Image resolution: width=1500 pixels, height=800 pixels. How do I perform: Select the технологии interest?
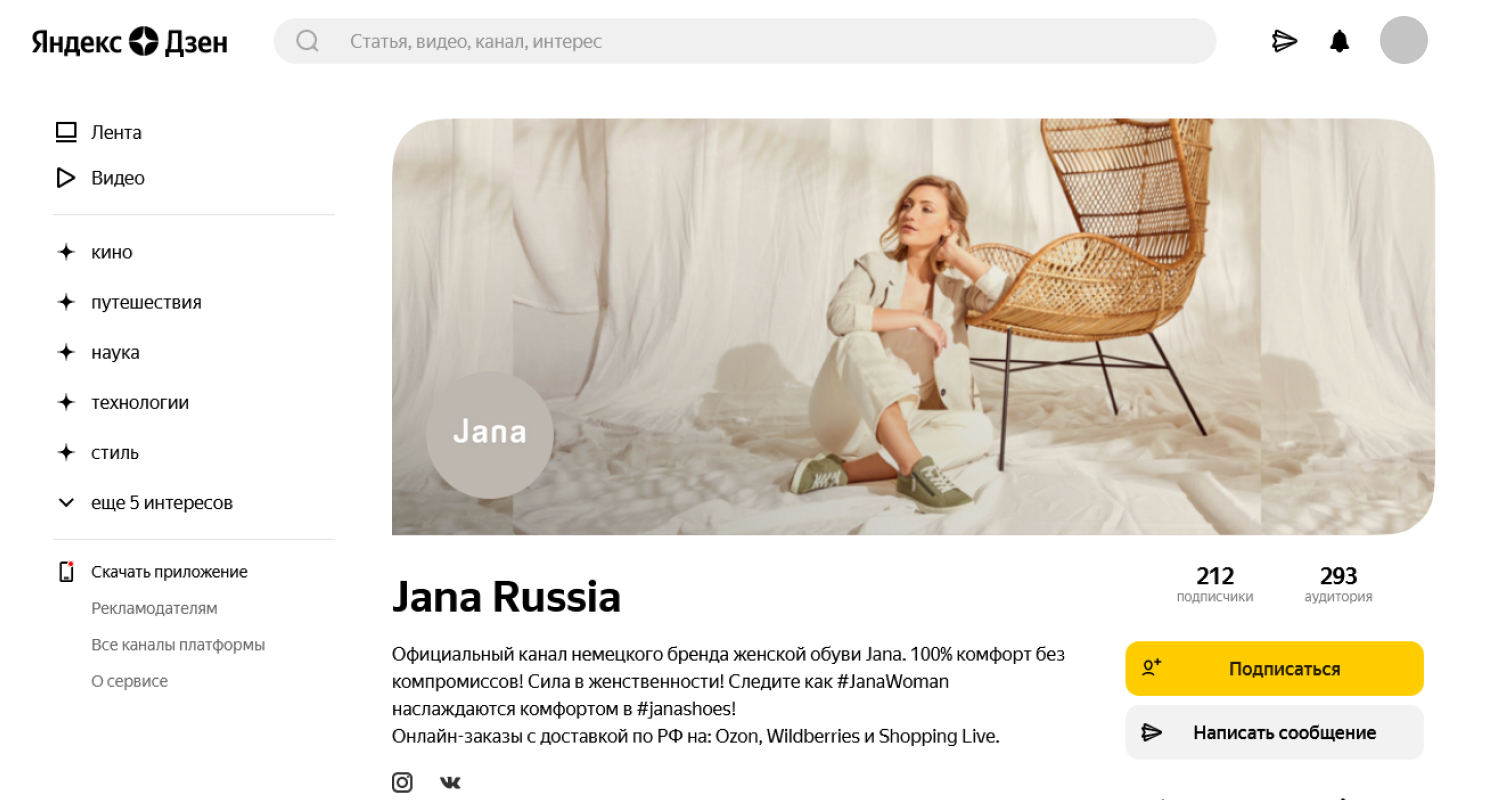pos(139,401)
